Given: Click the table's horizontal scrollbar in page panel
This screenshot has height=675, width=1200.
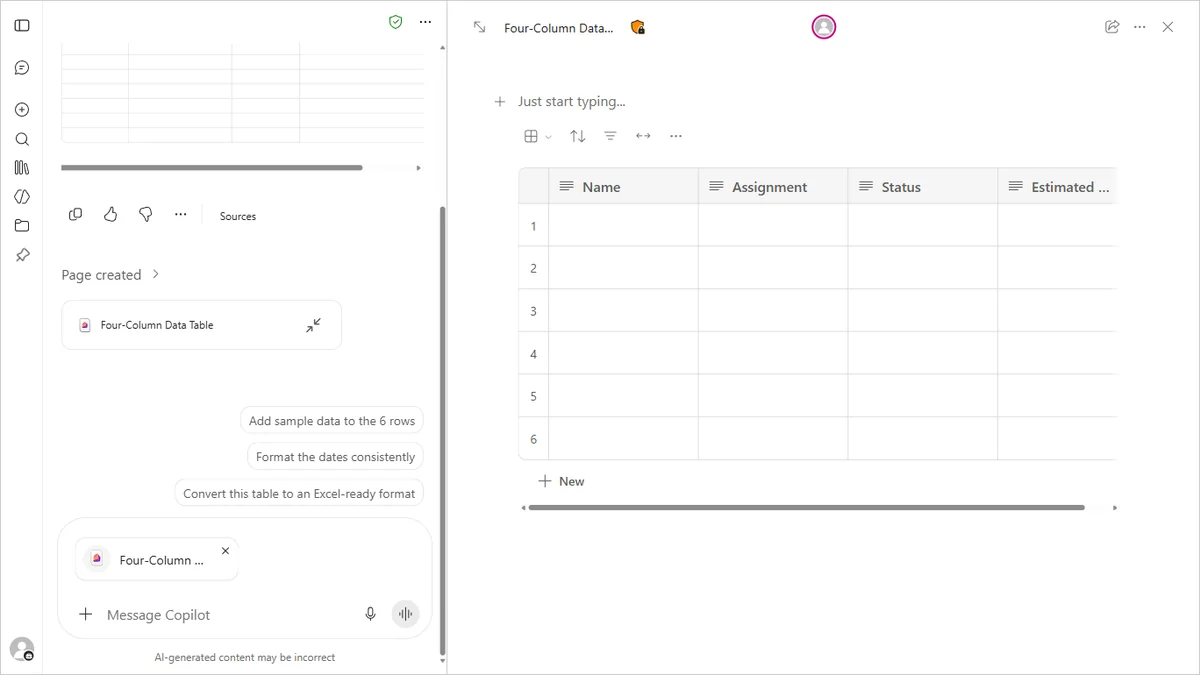Looking at the screenshot, I should pyautogui.click(x=806, y=507).
